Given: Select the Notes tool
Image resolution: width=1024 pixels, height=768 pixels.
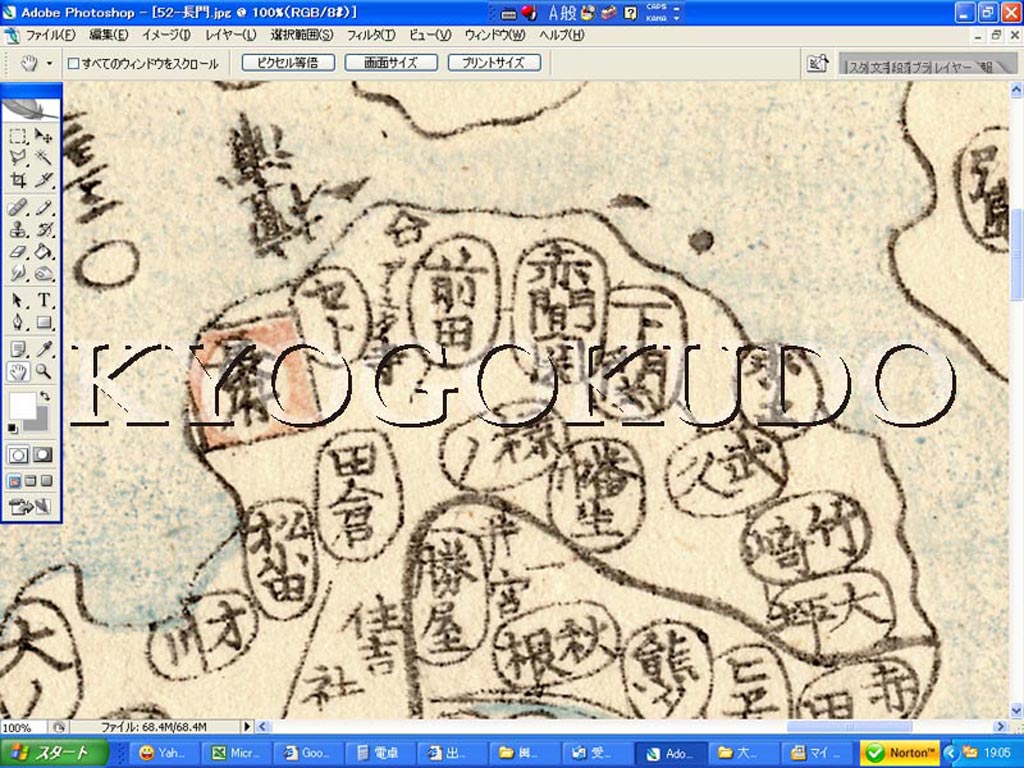Looking at the screenshot, I should coord(18,349).
